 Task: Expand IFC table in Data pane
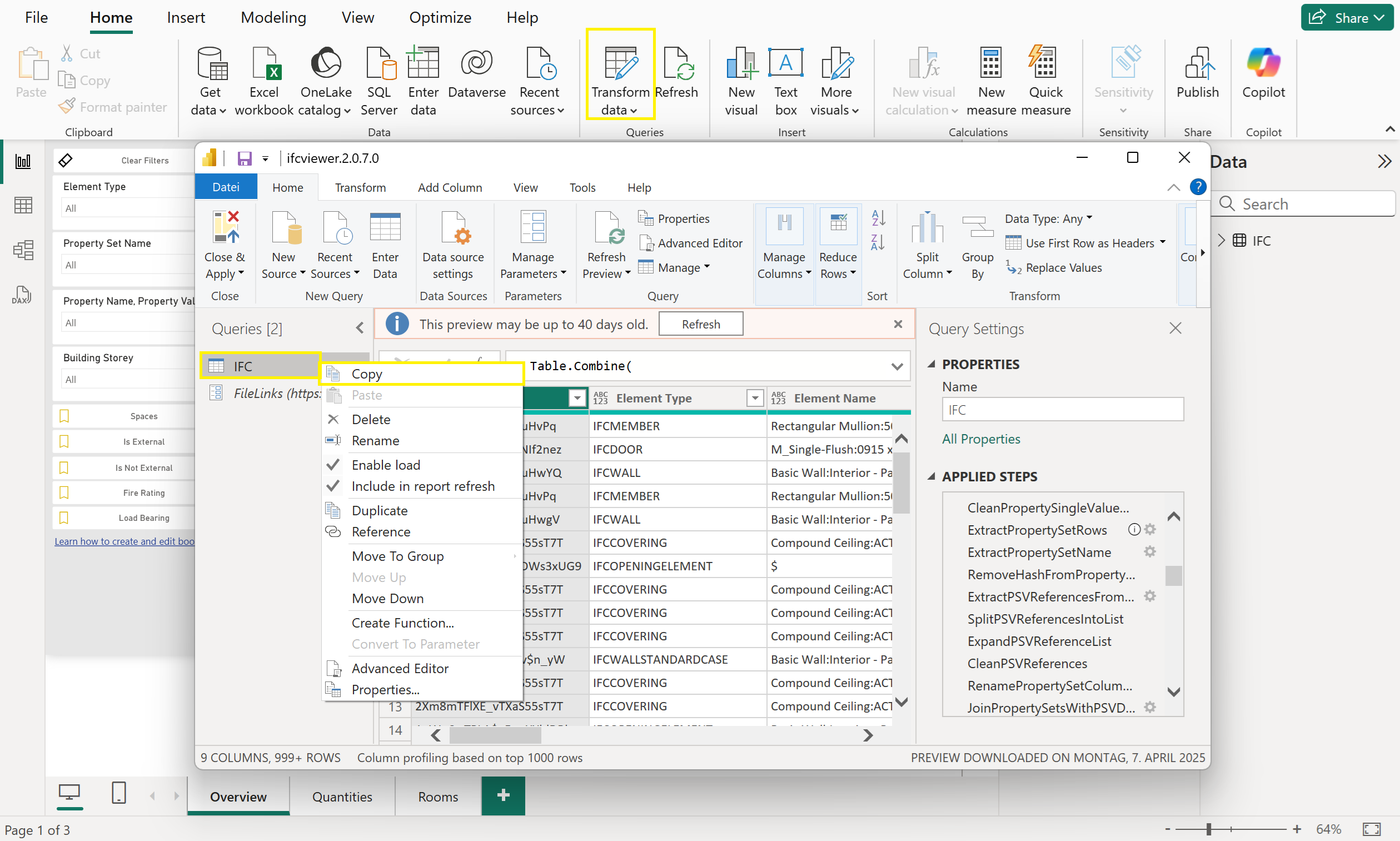coord(1222,240)
